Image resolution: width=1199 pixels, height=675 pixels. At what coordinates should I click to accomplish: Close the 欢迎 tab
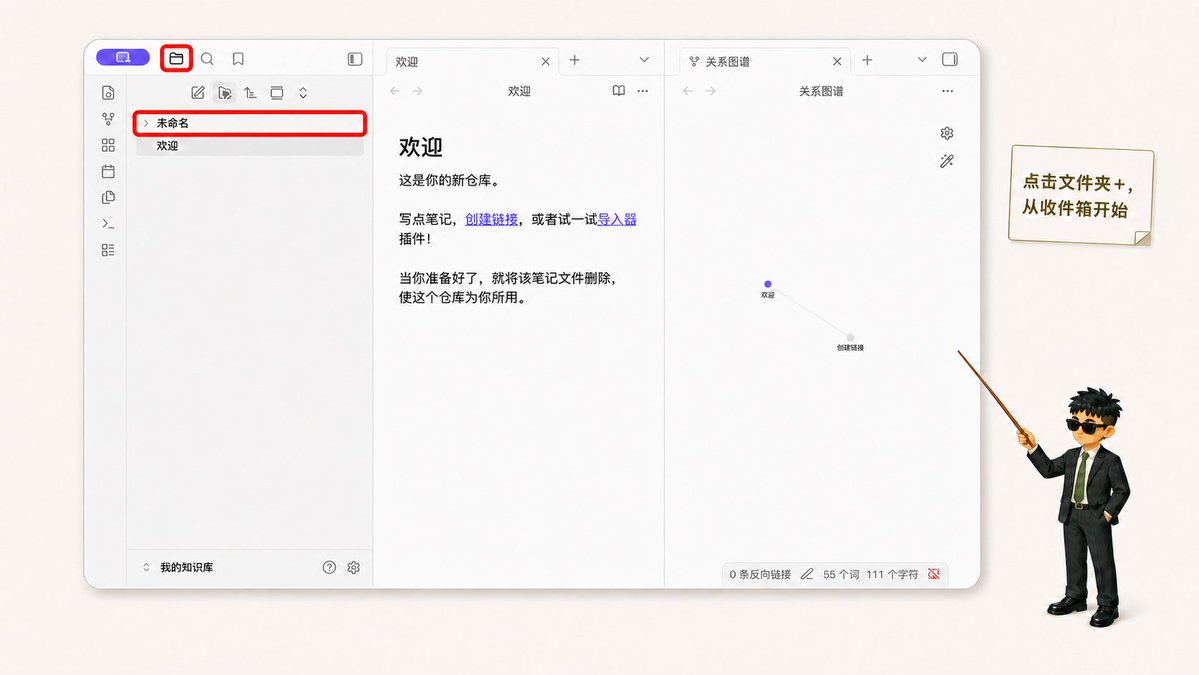click(545, 61)
